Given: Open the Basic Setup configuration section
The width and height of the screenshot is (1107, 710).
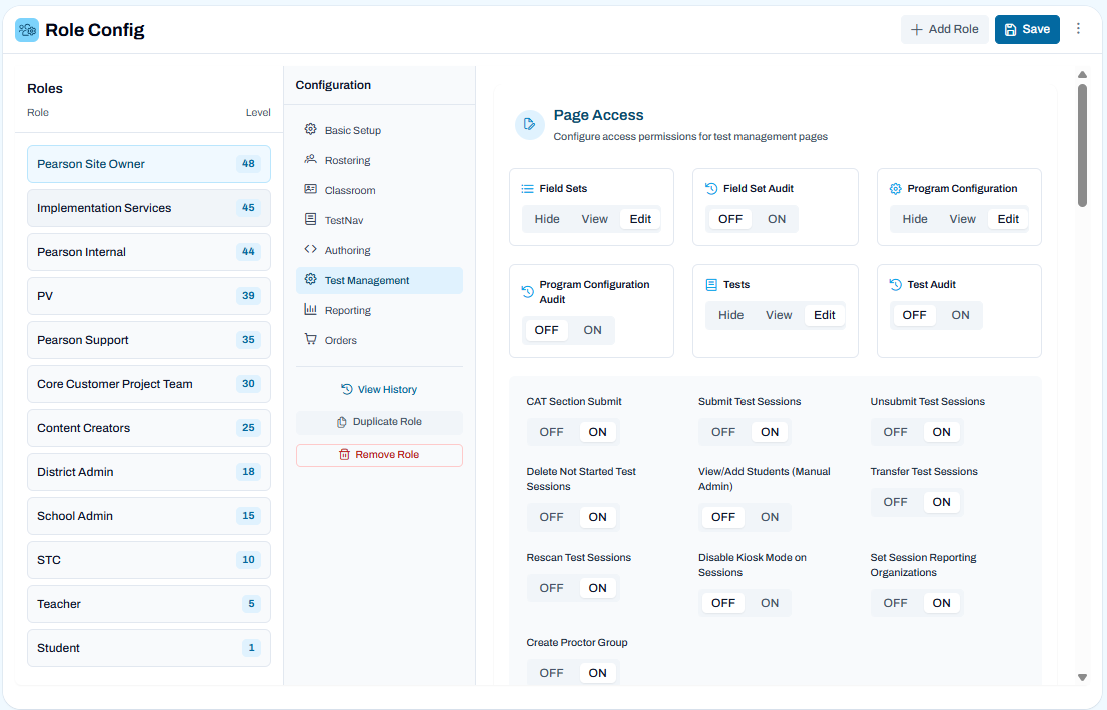Looking at the screenshot, I should (379, 130).
